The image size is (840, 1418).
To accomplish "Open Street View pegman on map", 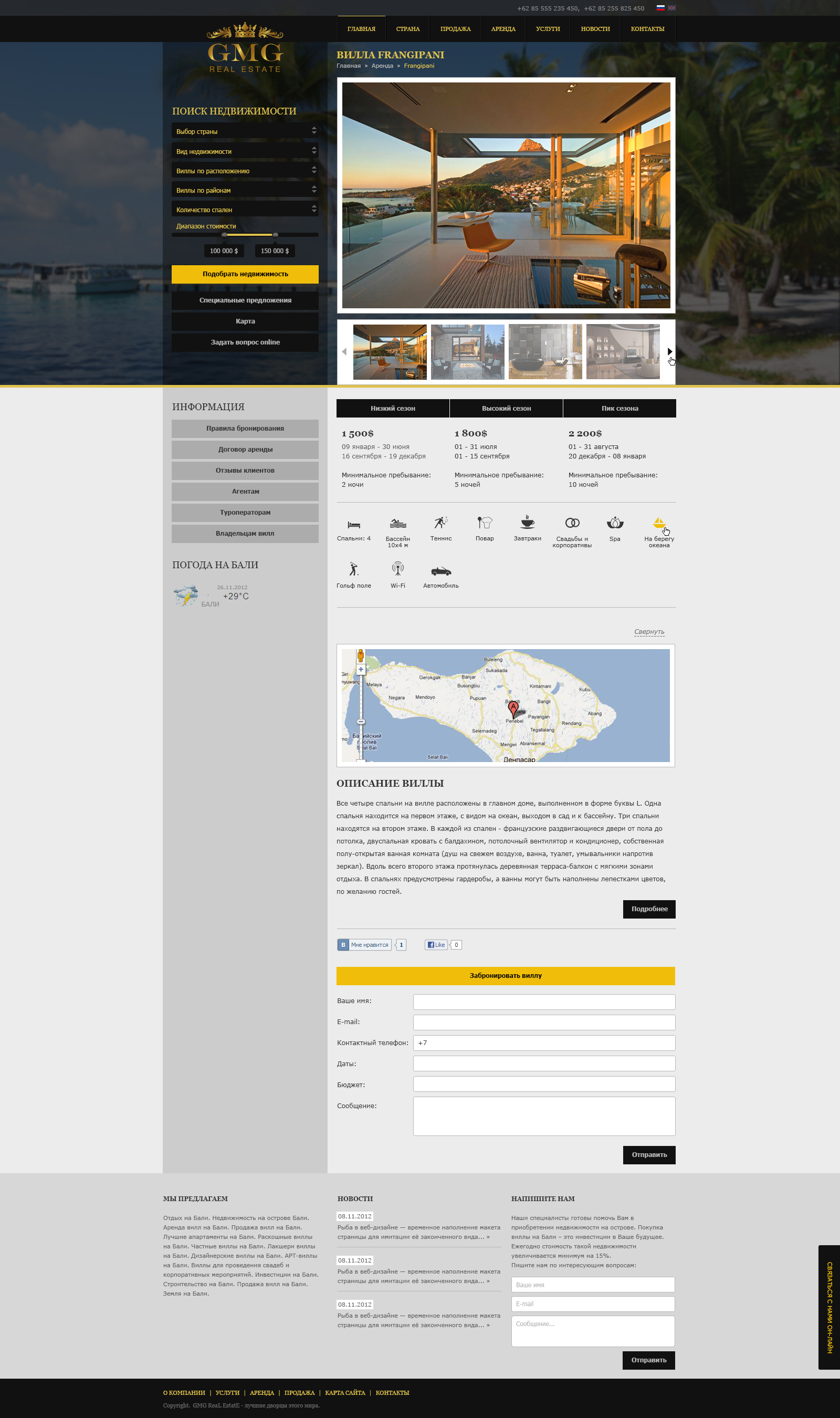I will pos(361,656).
